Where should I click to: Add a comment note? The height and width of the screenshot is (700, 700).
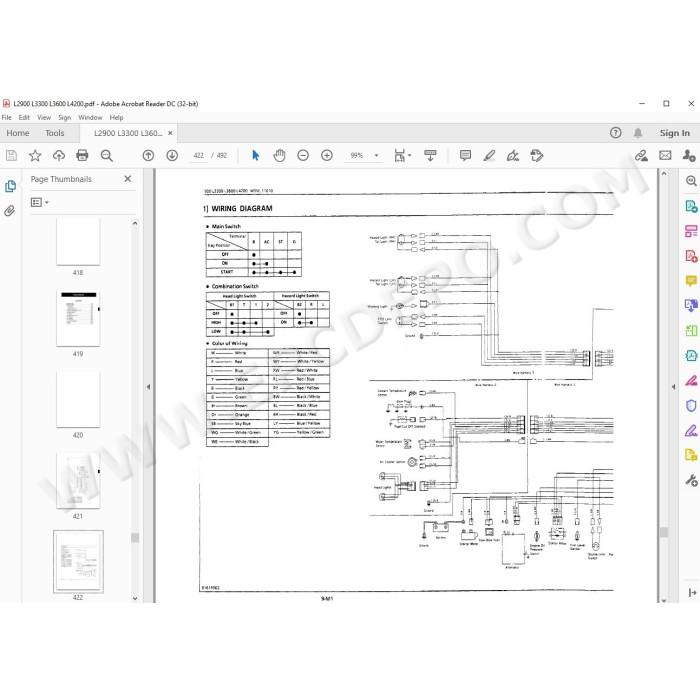465,155
